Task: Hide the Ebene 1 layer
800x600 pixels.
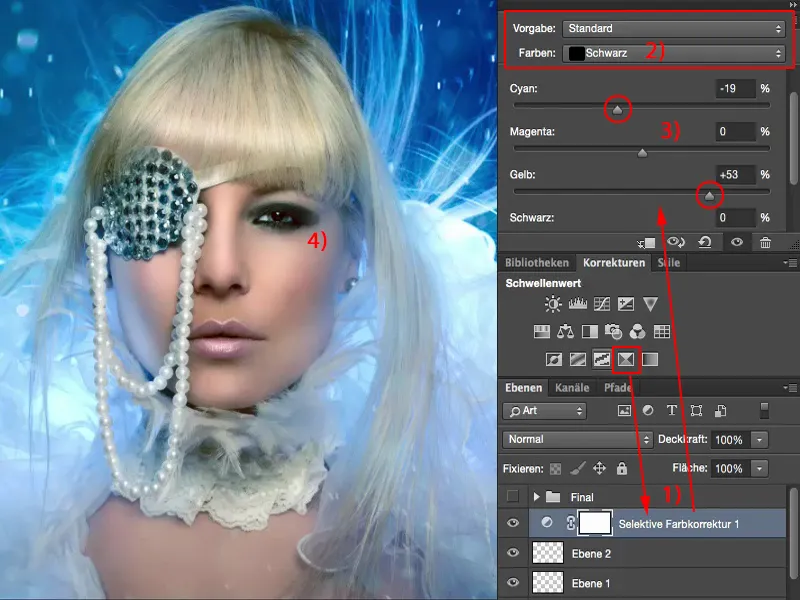Action: (x=513, y=582)
